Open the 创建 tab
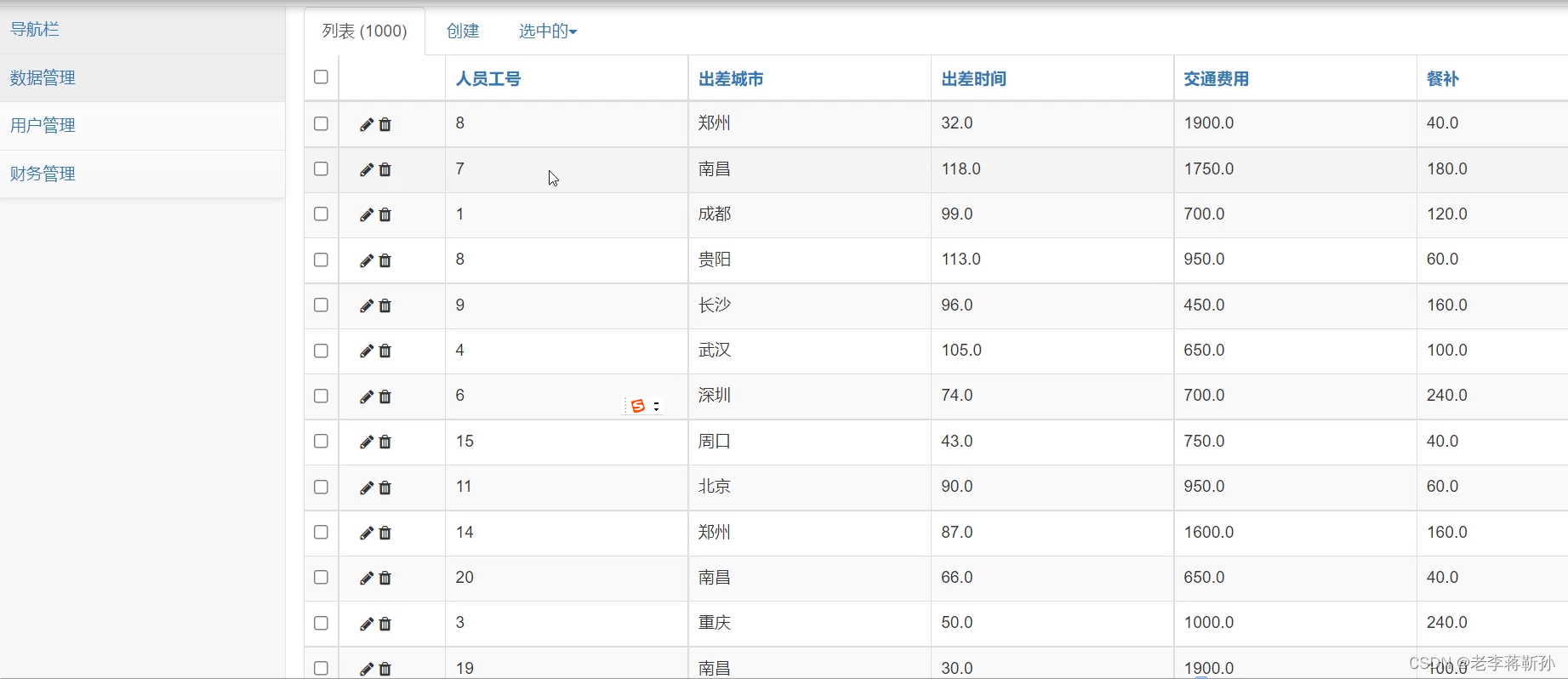 coord(463,31)
